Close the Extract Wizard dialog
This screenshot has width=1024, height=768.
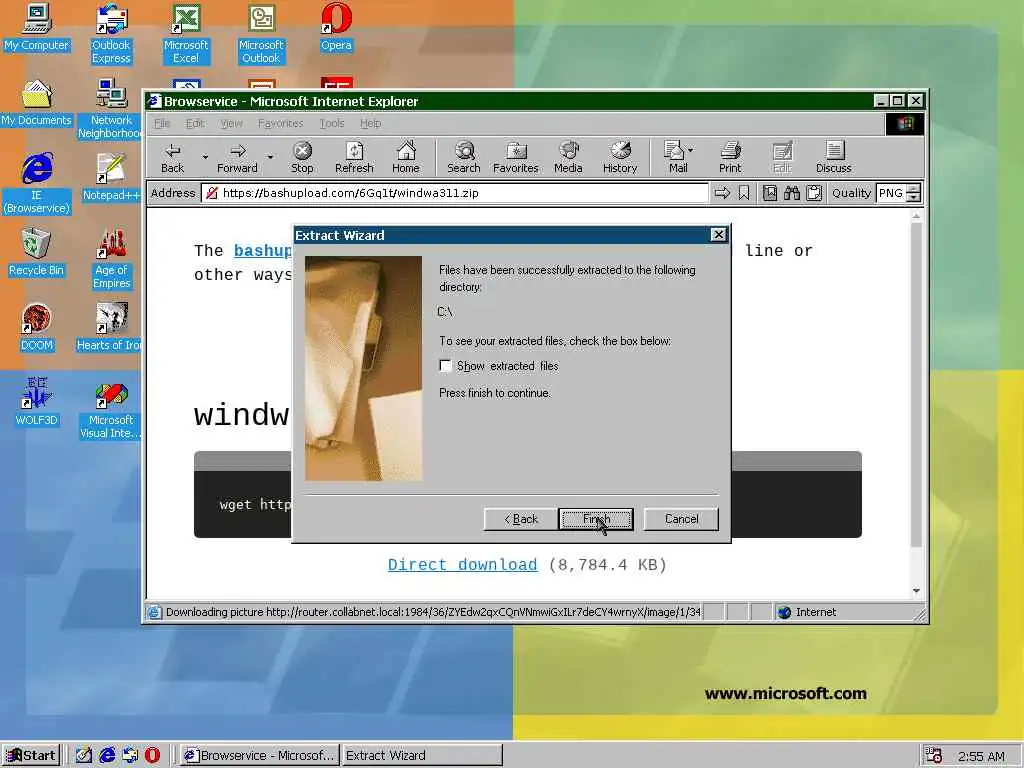(x=718, y=235)
